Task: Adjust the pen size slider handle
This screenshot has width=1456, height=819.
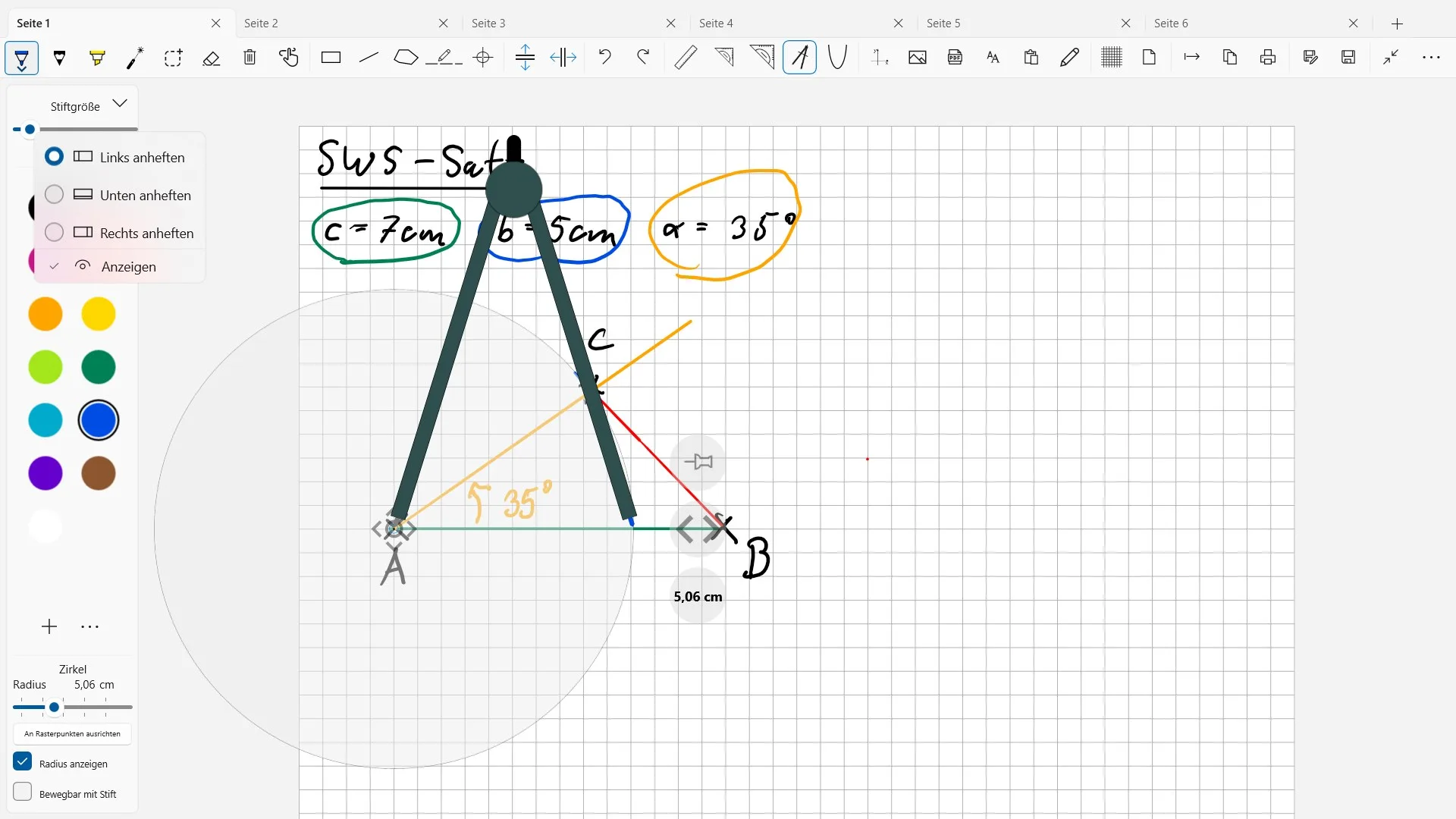Action: (x=30, y=130)
